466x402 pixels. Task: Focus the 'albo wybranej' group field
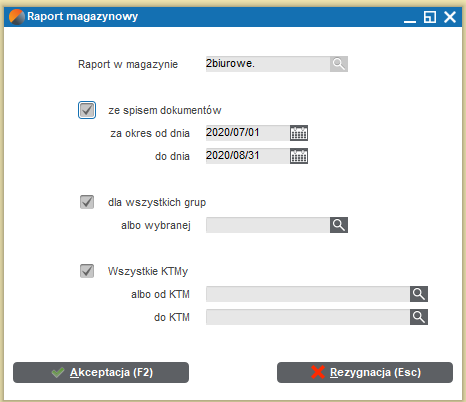tap(268, 225)
